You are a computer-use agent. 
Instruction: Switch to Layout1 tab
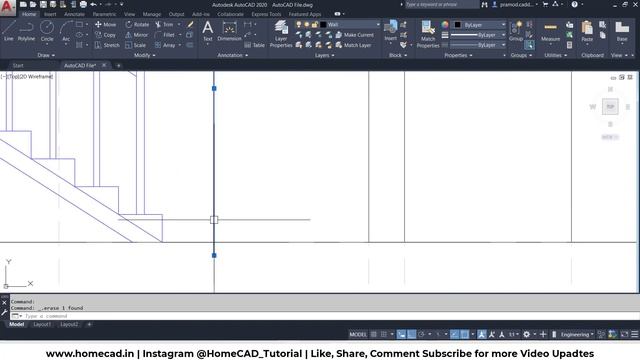click(x=42, y=324)
